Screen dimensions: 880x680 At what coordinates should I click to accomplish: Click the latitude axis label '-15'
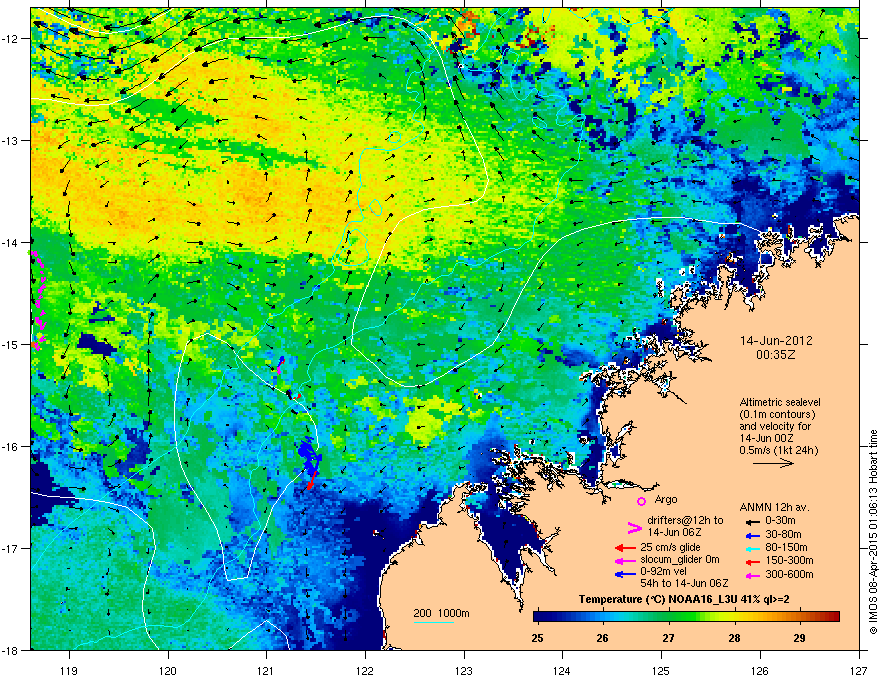coord(11,344)
